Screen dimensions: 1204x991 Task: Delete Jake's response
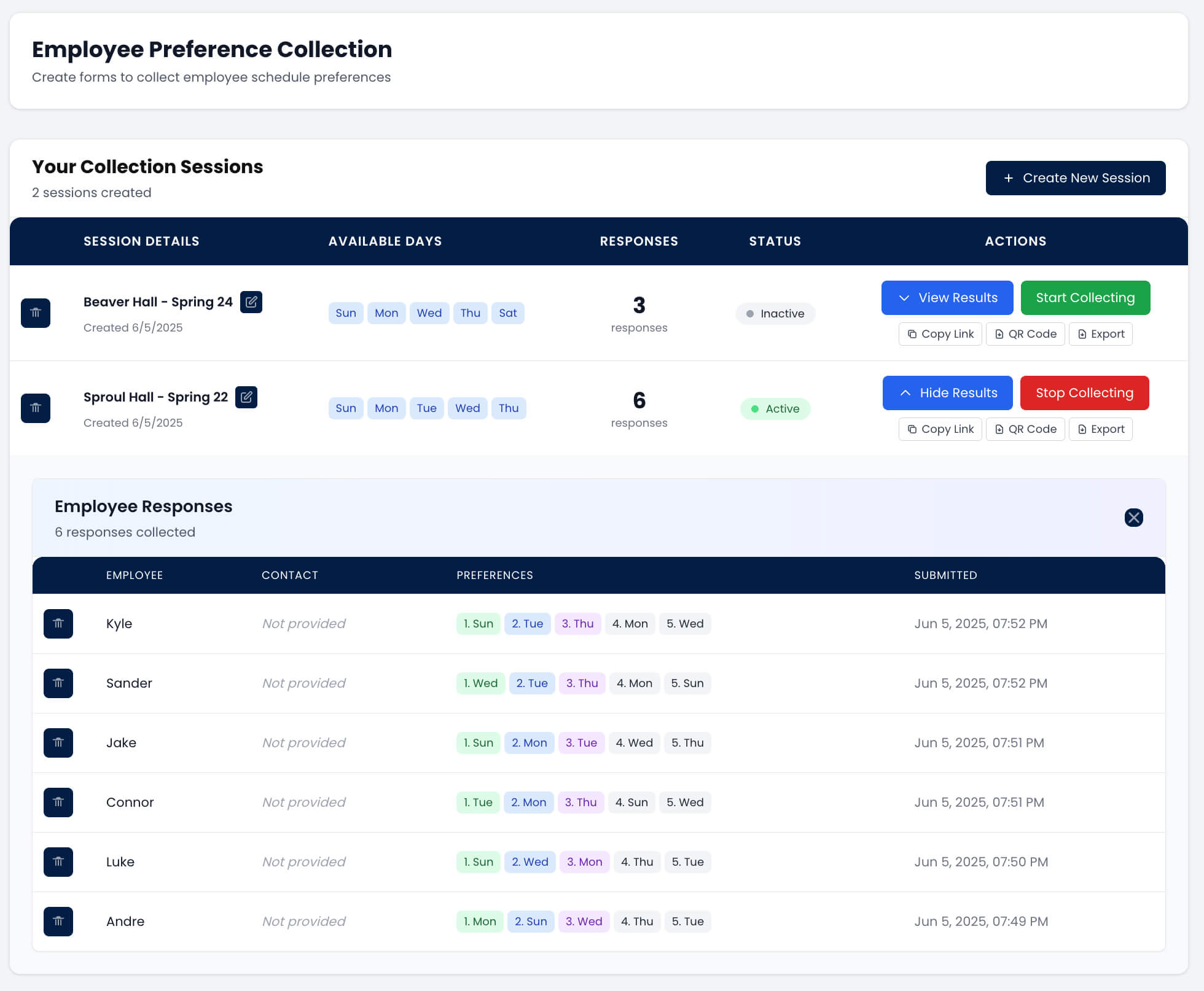click(58, 743)
